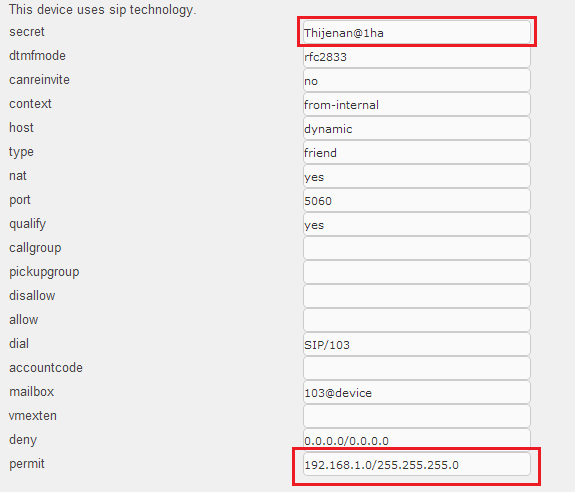Focus the port field showing 5060

click(417, 201)
